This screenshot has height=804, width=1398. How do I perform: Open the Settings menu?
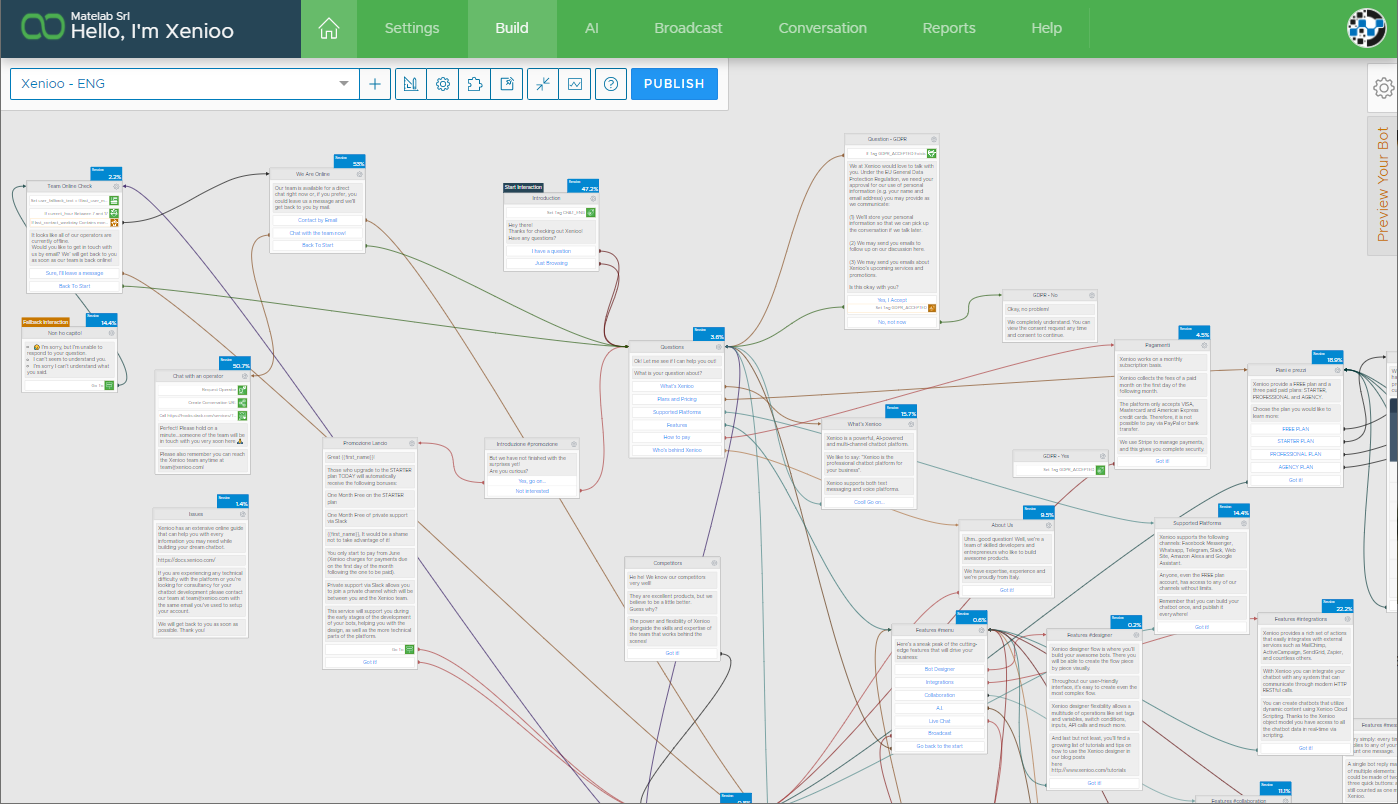412,28
